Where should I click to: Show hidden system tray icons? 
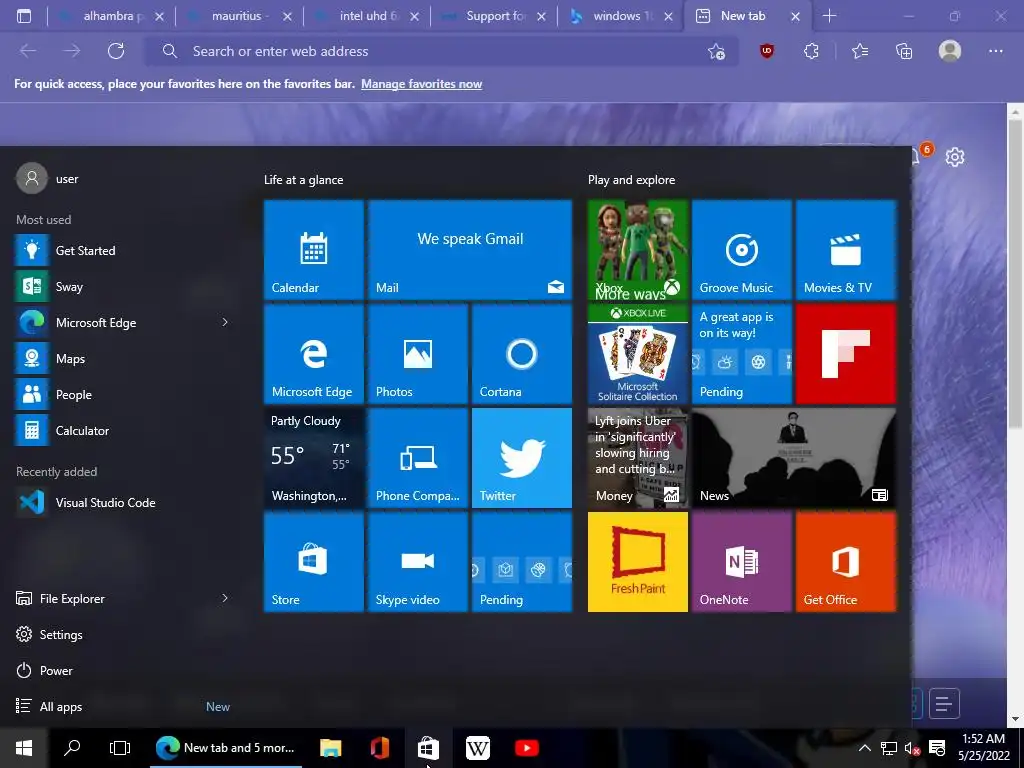point(864,748)
